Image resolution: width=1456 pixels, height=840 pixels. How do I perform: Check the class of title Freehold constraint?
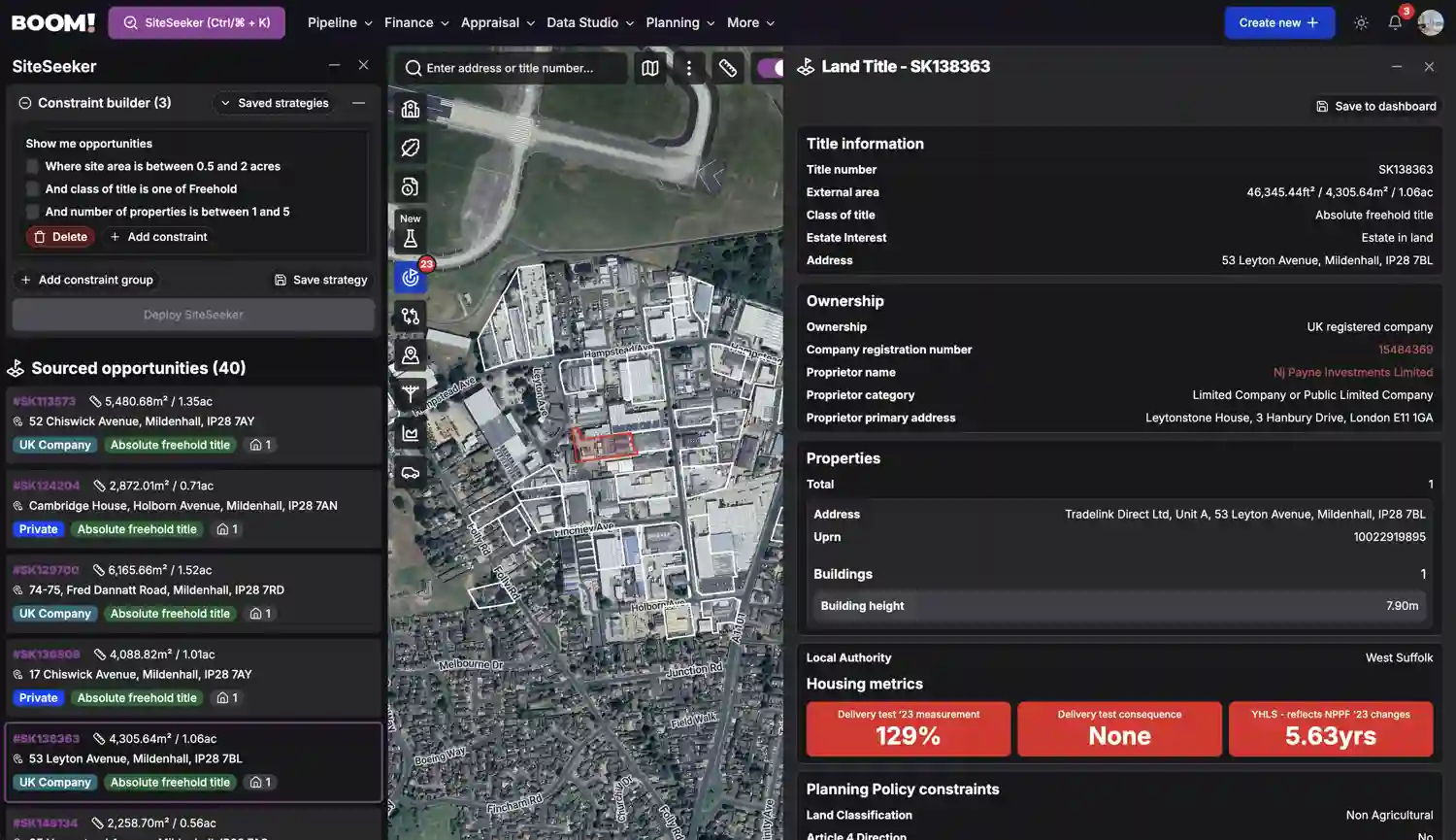33,189
